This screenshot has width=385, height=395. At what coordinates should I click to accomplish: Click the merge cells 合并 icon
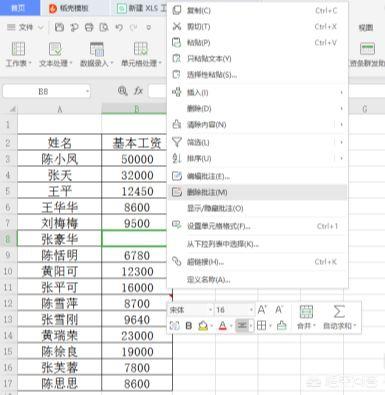306,312
